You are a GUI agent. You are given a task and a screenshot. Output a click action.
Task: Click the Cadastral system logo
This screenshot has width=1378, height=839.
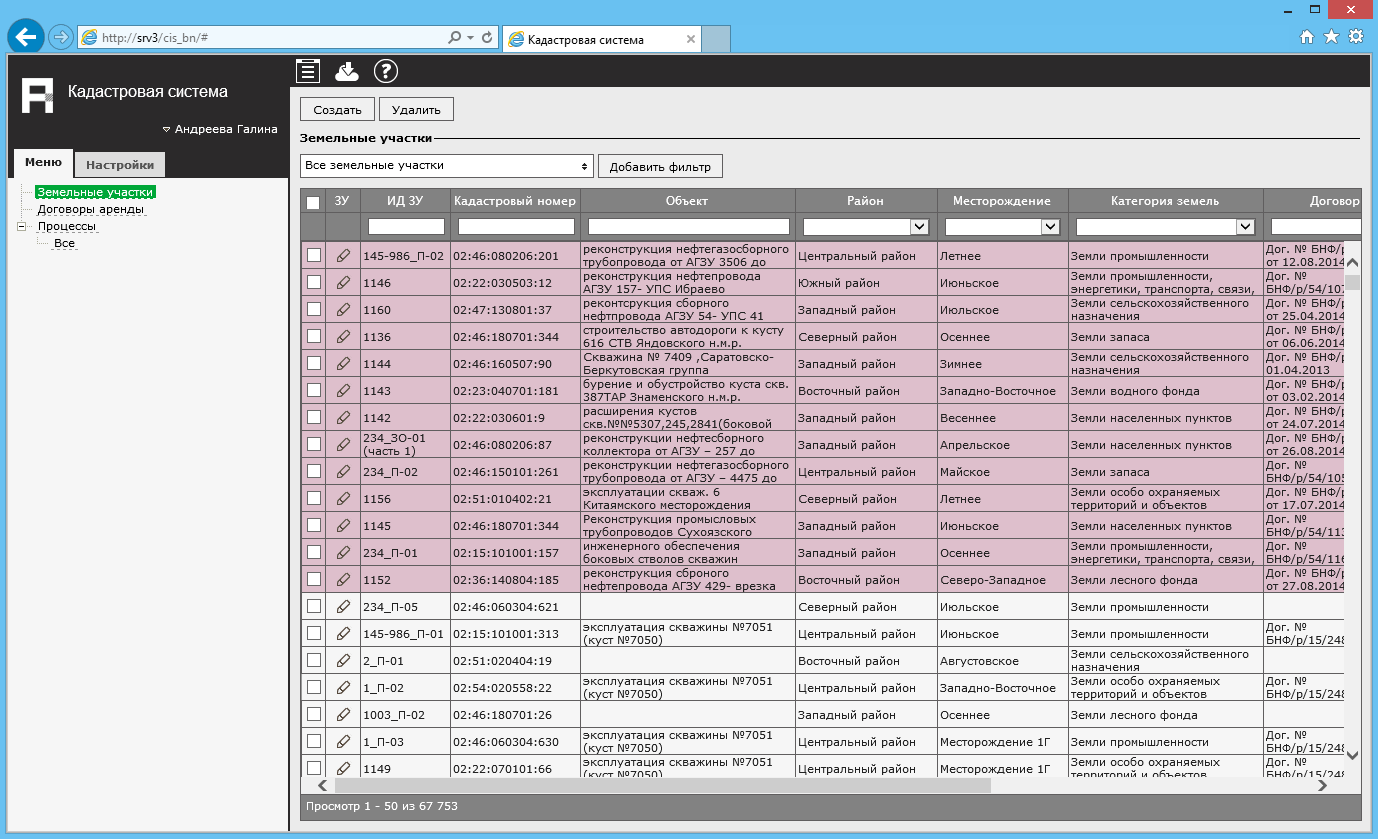[x=38, y=94]
